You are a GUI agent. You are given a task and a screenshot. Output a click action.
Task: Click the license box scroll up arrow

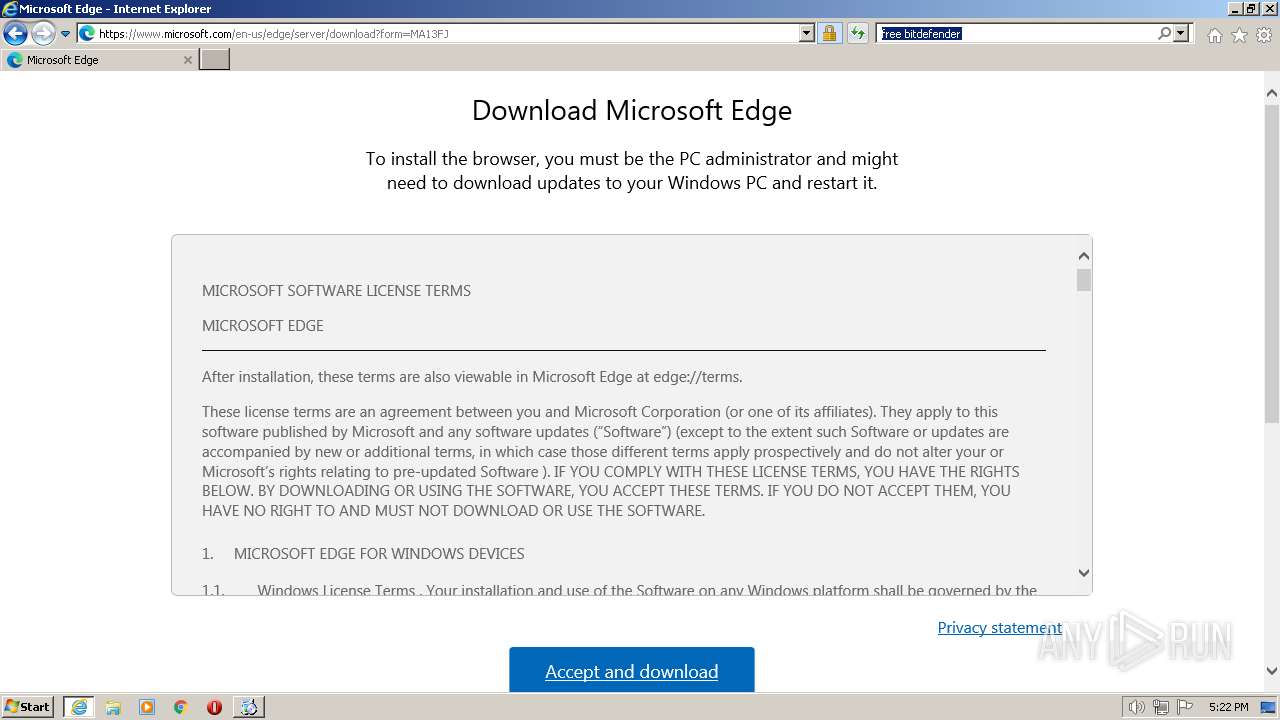pos(1084,256)
